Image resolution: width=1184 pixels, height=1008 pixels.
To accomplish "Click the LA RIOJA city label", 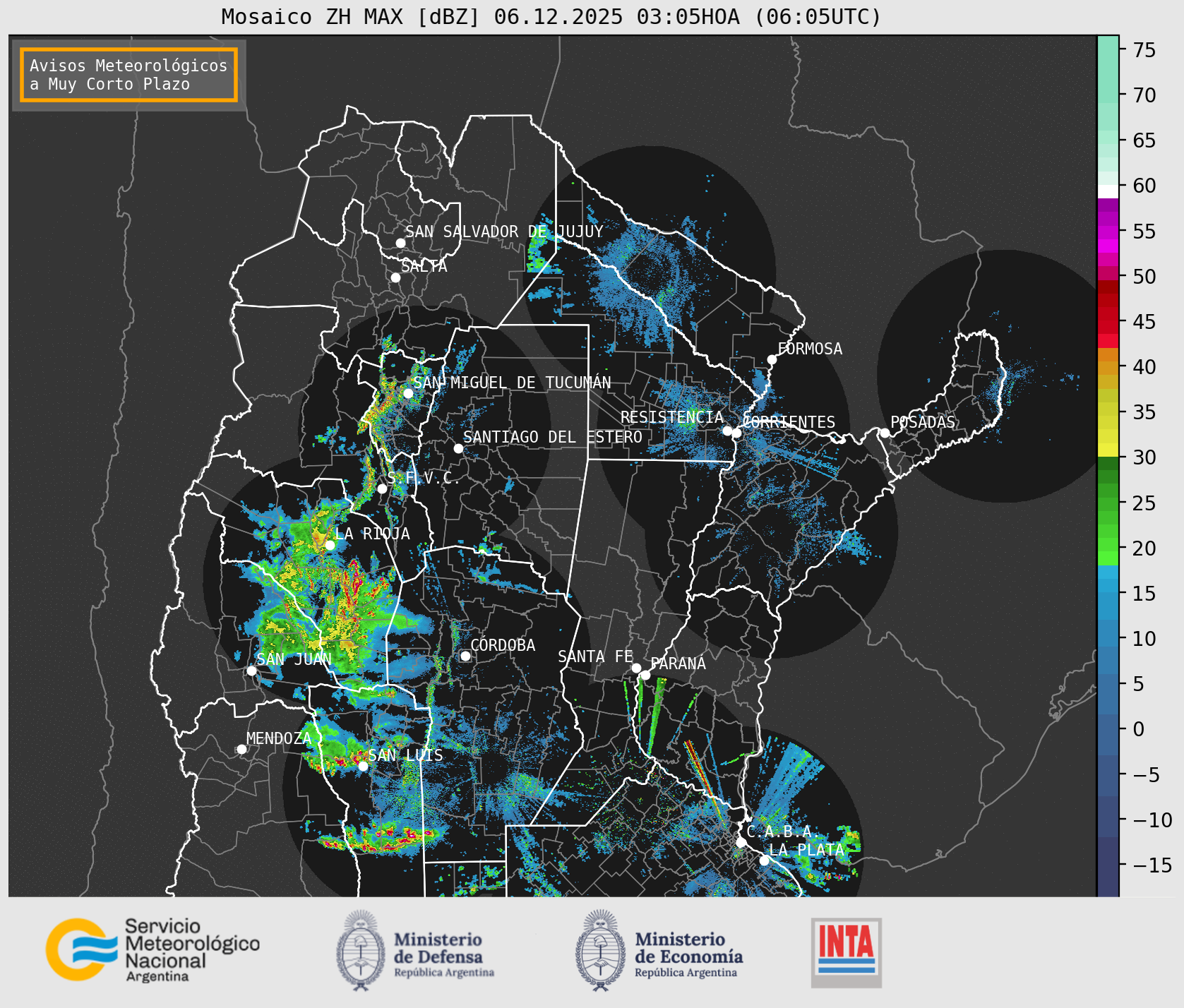I will tap(372, 534).
